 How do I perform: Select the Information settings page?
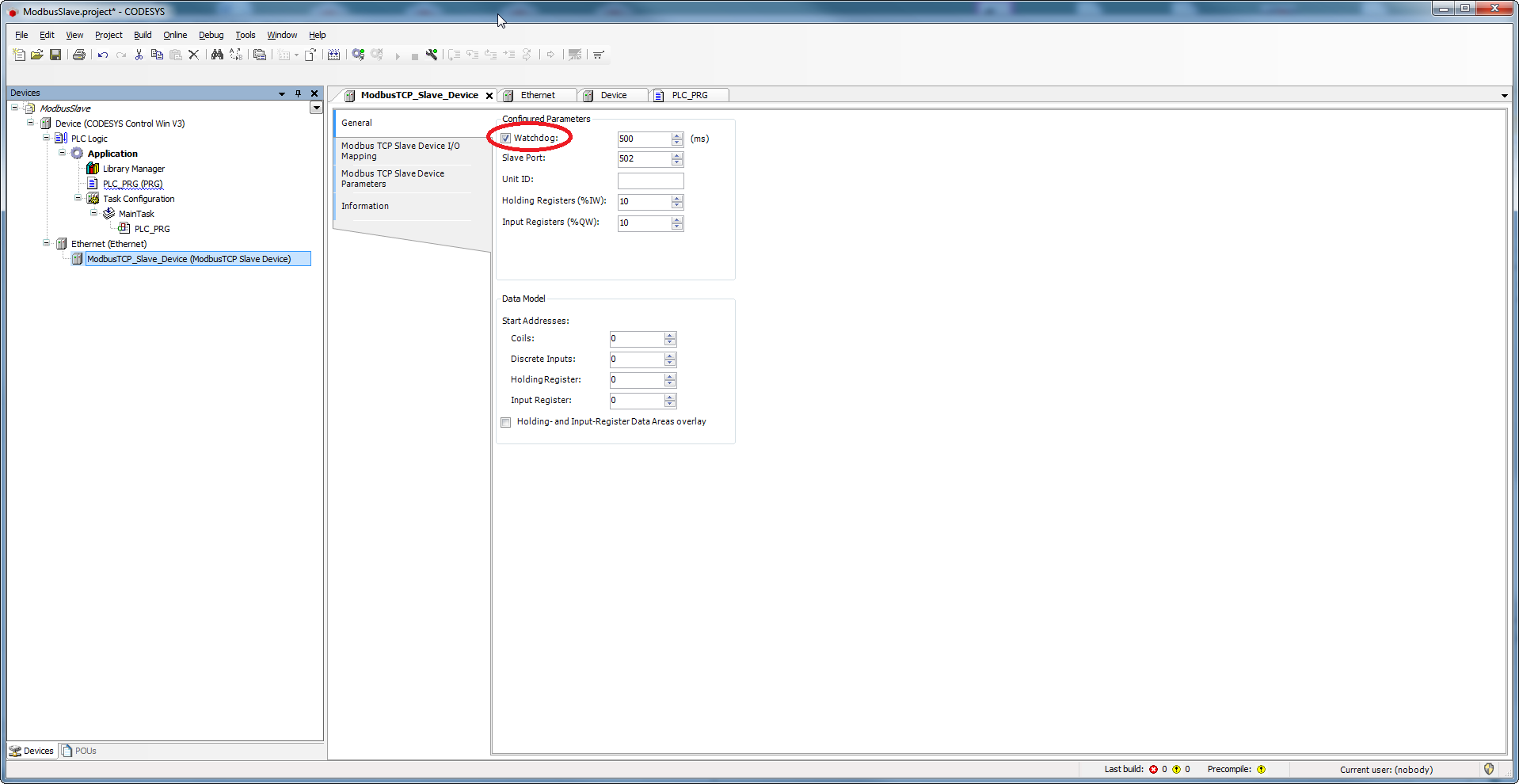(x=365, y=206)
